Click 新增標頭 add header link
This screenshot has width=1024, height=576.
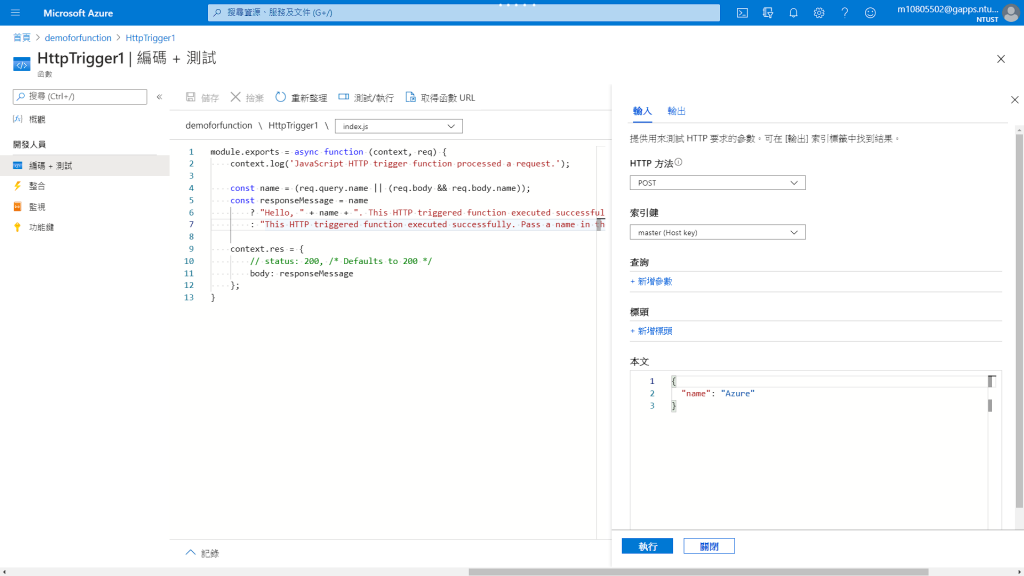click(x=651, y=331)
